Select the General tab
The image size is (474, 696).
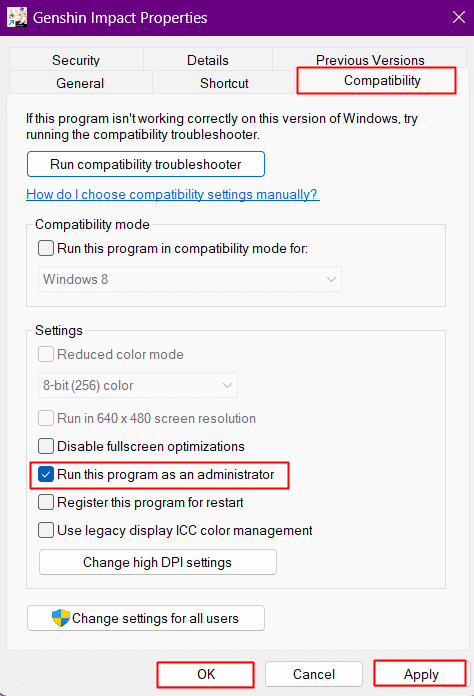click(x=80, y=83)
